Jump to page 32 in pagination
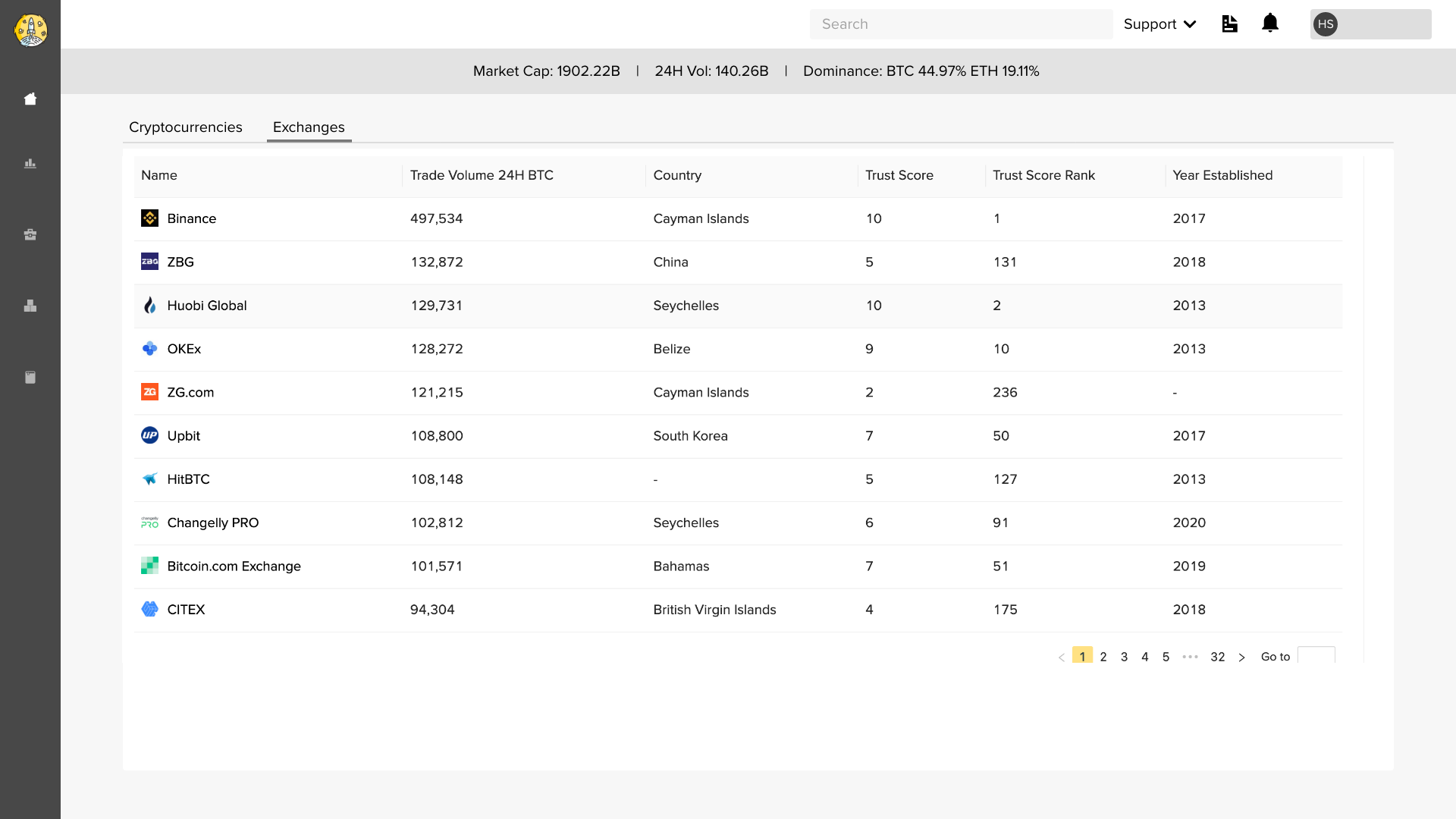 click(1217, 657)
